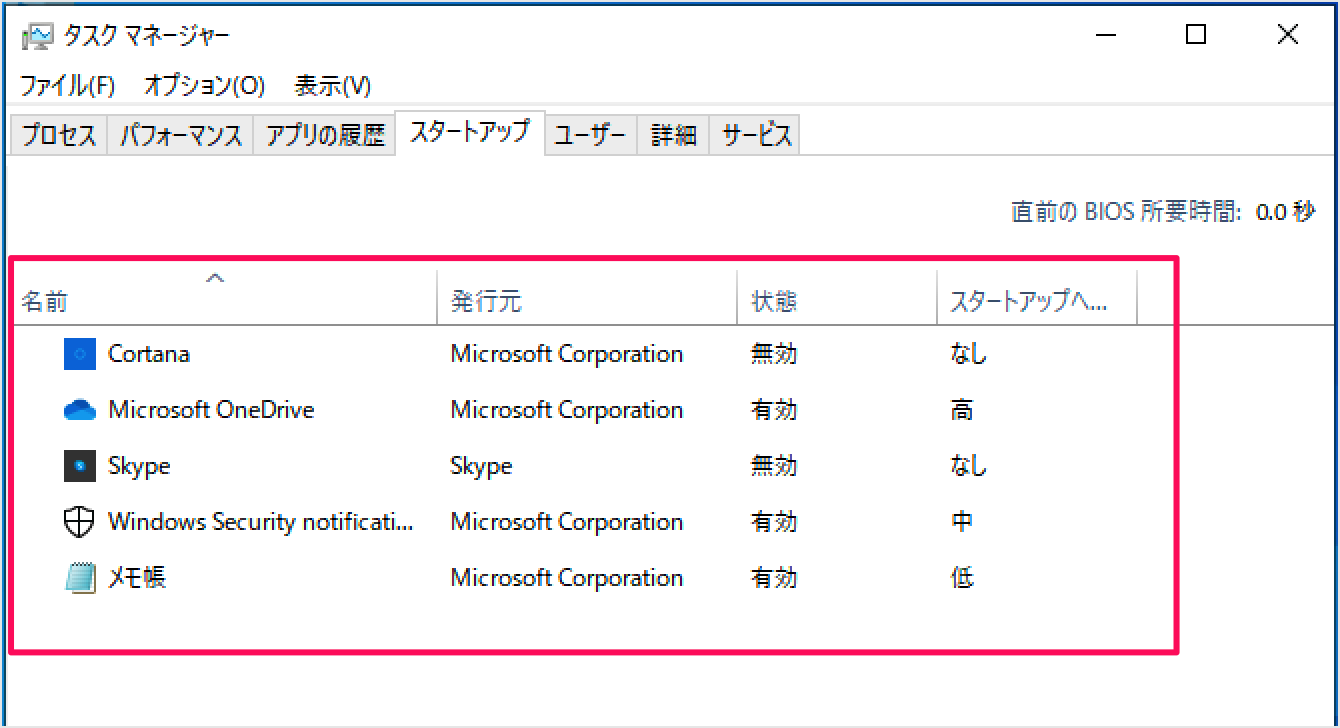Click なし impact in Cortana row
The width and height of the screenshot is (1340, 728).
pyautogui.click(x=968, y=354)
